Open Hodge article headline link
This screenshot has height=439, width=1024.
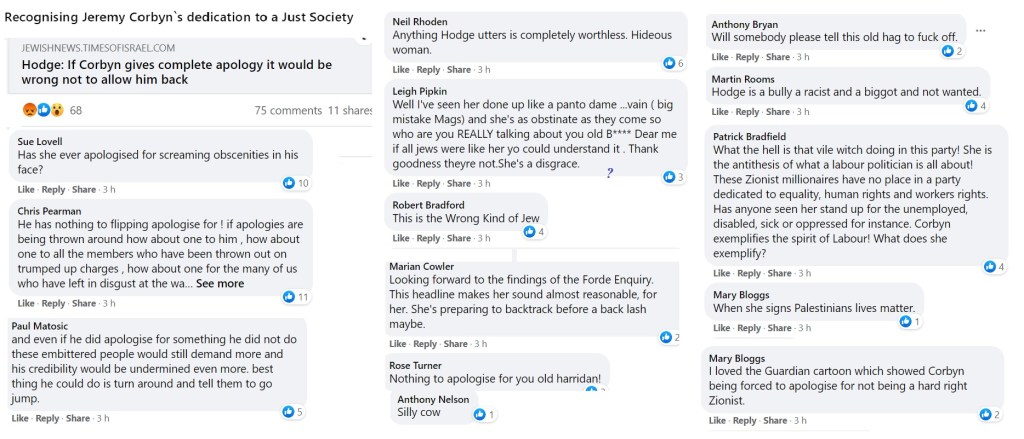click(x=176, y=72)
